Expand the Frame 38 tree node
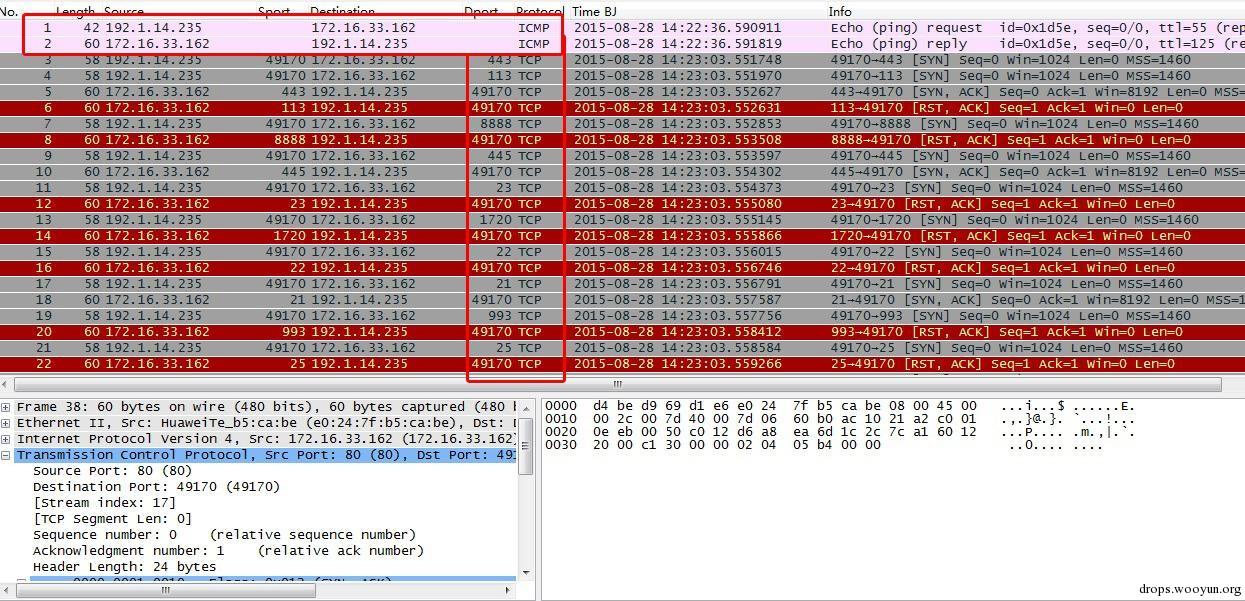 [6, 407]
